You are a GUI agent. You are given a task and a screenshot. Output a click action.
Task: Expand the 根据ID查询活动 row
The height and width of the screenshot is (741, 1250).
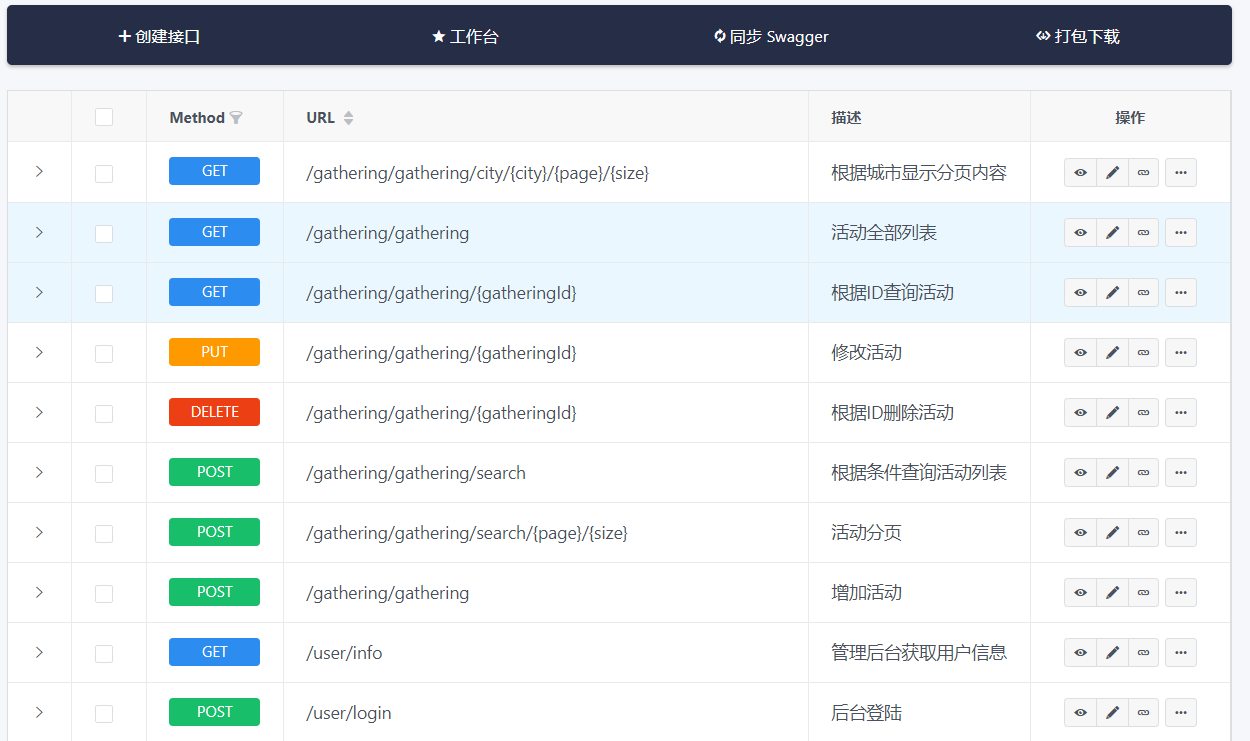[x=39, y=292]
